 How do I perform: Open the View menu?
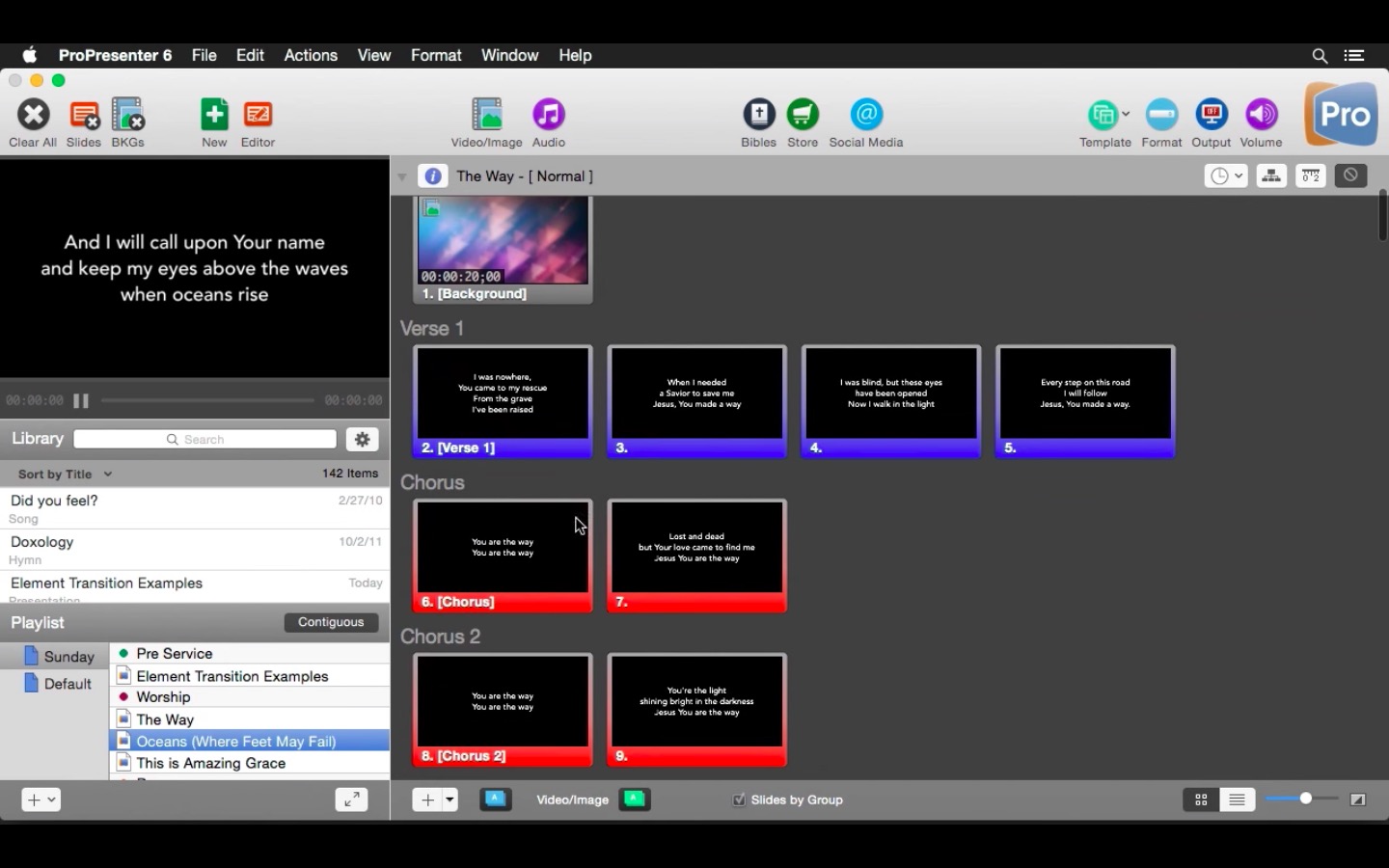pyautogui.click(x=374, y=56)
